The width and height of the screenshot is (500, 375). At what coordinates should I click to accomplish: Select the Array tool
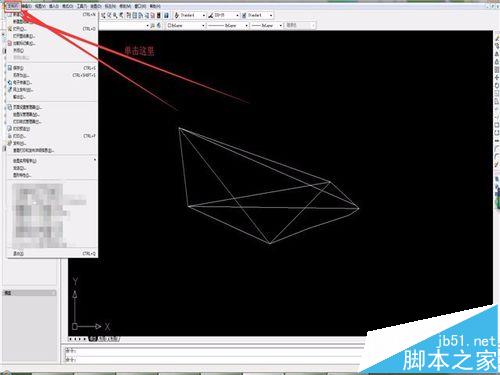point(497,70)
